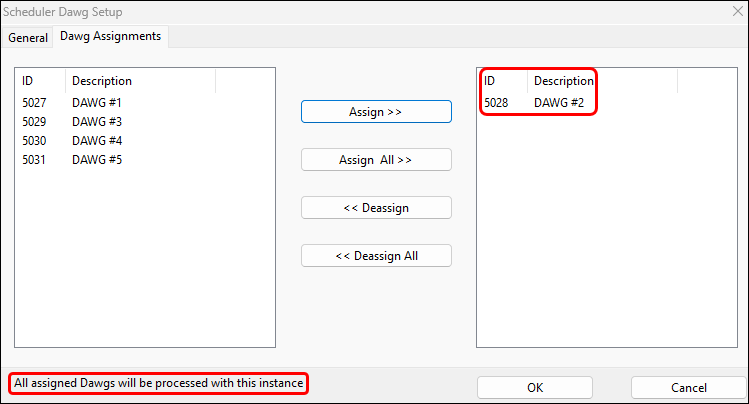Pick the DAWG #5 entry

click(x=97, y=160)
